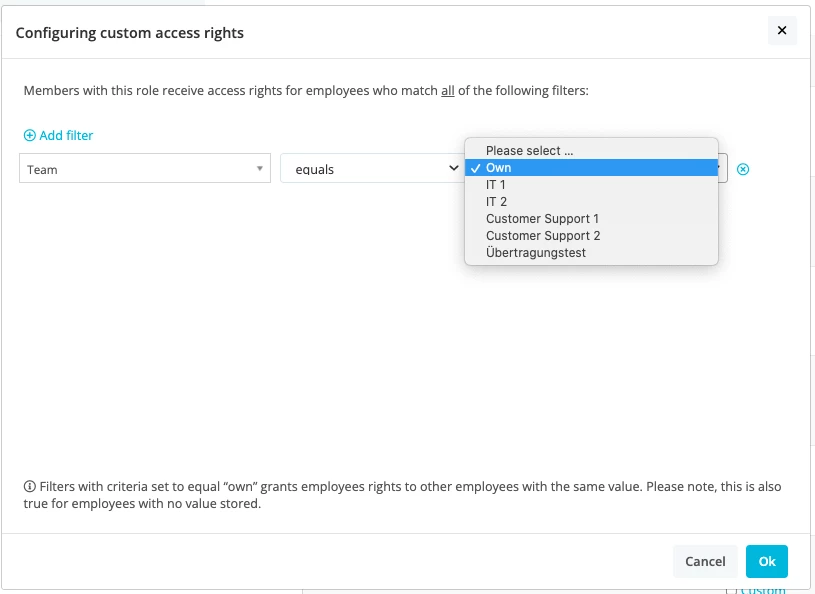Click the plus icon beside Add filter

coord(30,135)
